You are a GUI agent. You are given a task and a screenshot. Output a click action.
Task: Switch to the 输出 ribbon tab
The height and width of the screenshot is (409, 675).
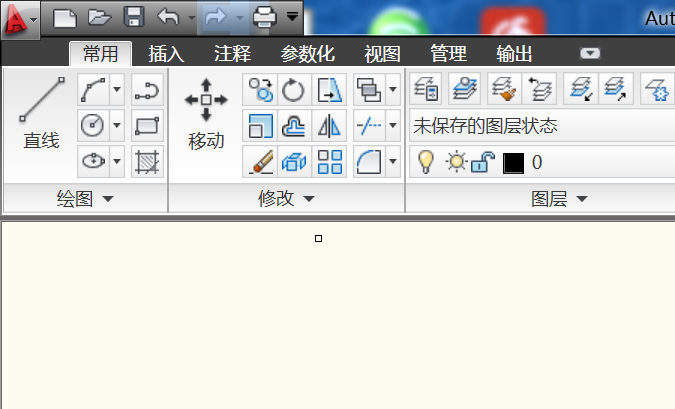tap(514, 54)
